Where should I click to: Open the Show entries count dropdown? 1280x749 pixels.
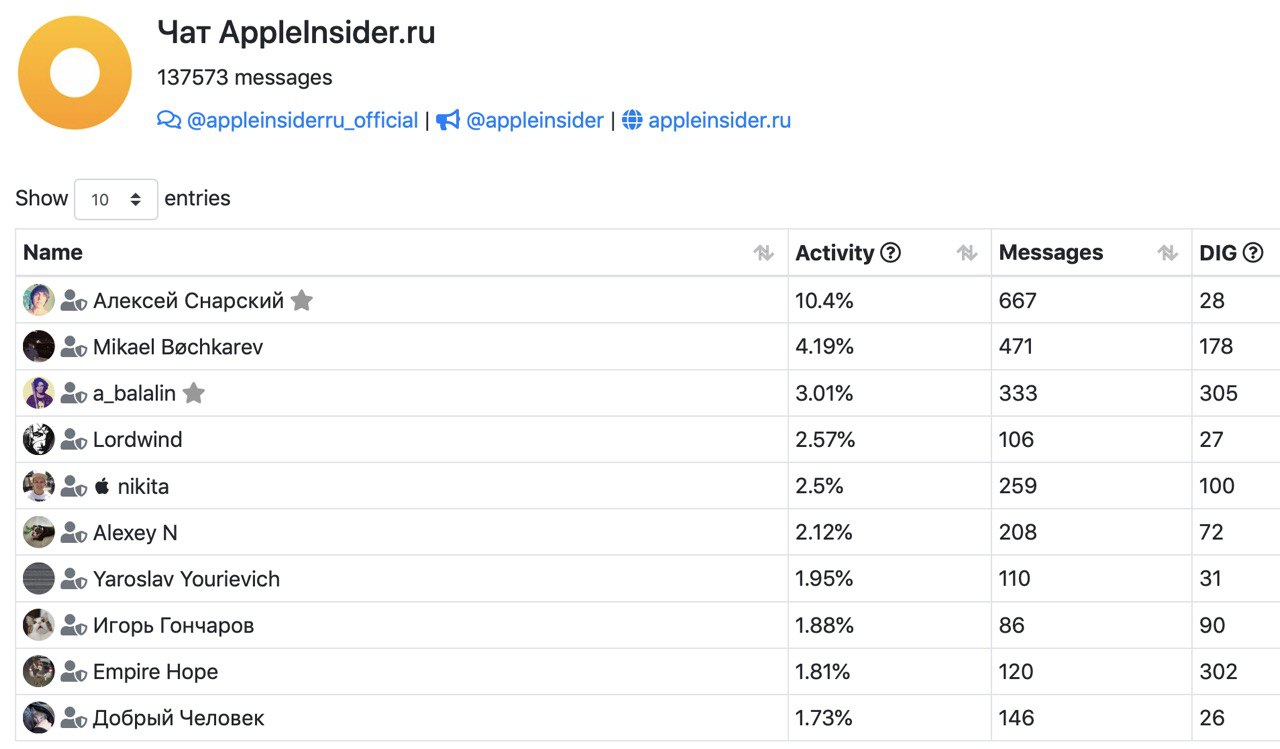[x=116, y=199]
